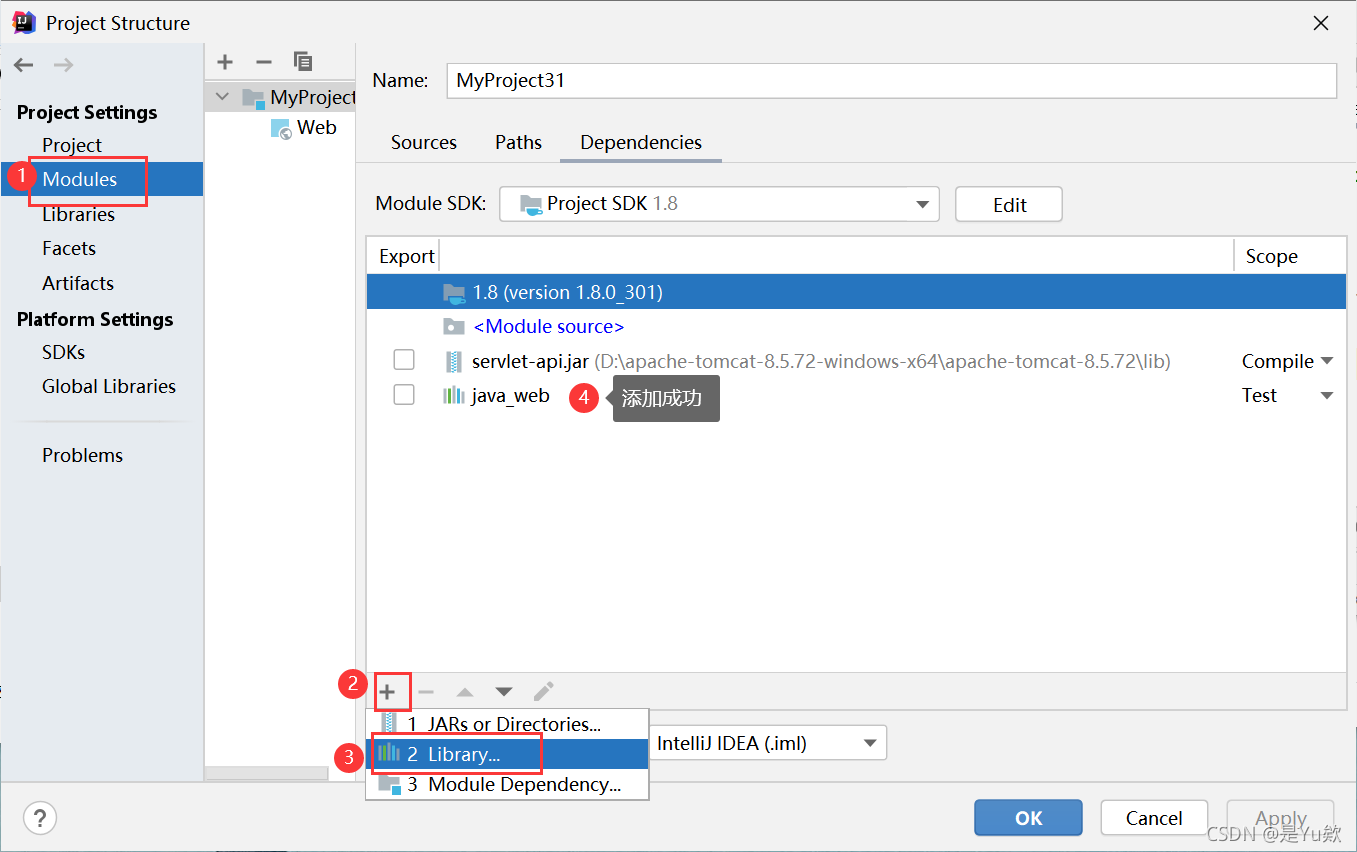
Task: Click the Module source folder icon
Action: pyautogui.click(x=454, y=326)
